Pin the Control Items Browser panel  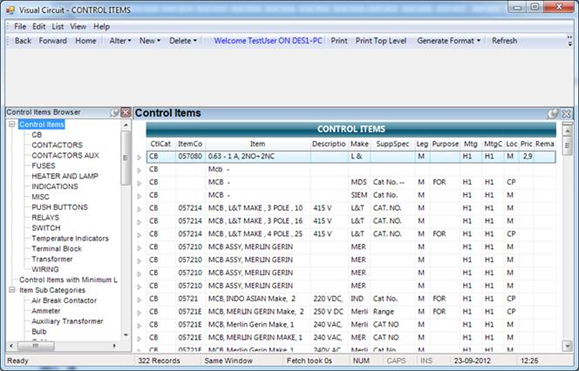(115, 113)
